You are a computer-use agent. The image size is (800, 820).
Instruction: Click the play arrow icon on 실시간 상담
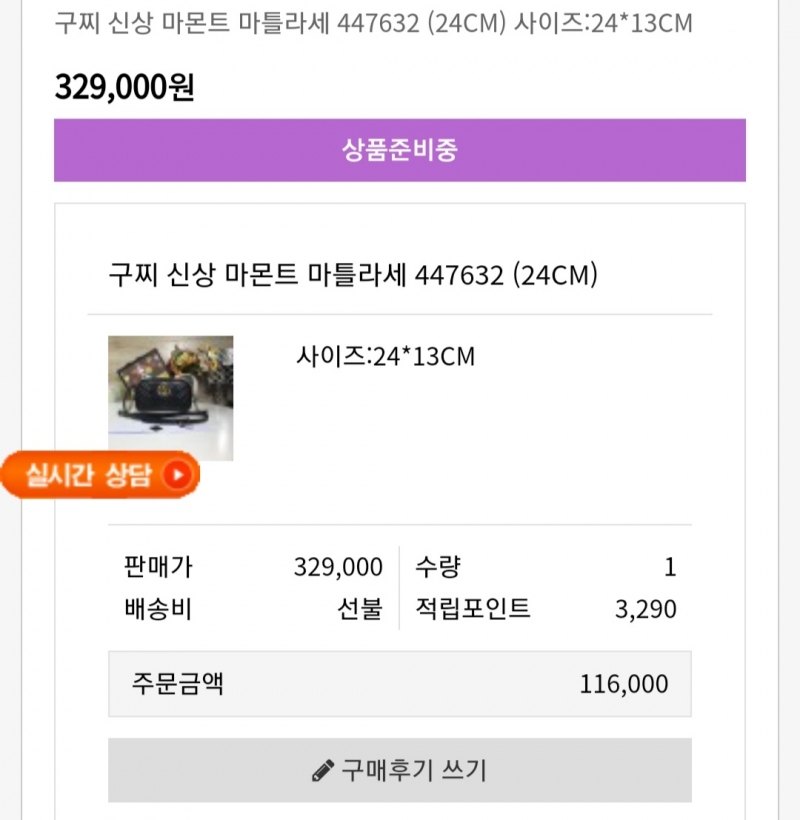point(177,475)
